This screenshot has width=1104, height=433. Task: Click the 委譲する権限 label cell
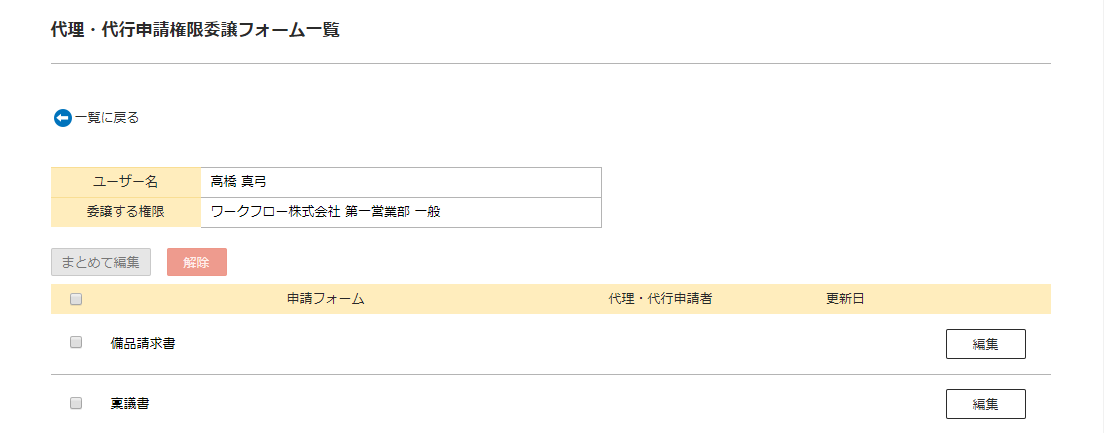tap(126, 212)
